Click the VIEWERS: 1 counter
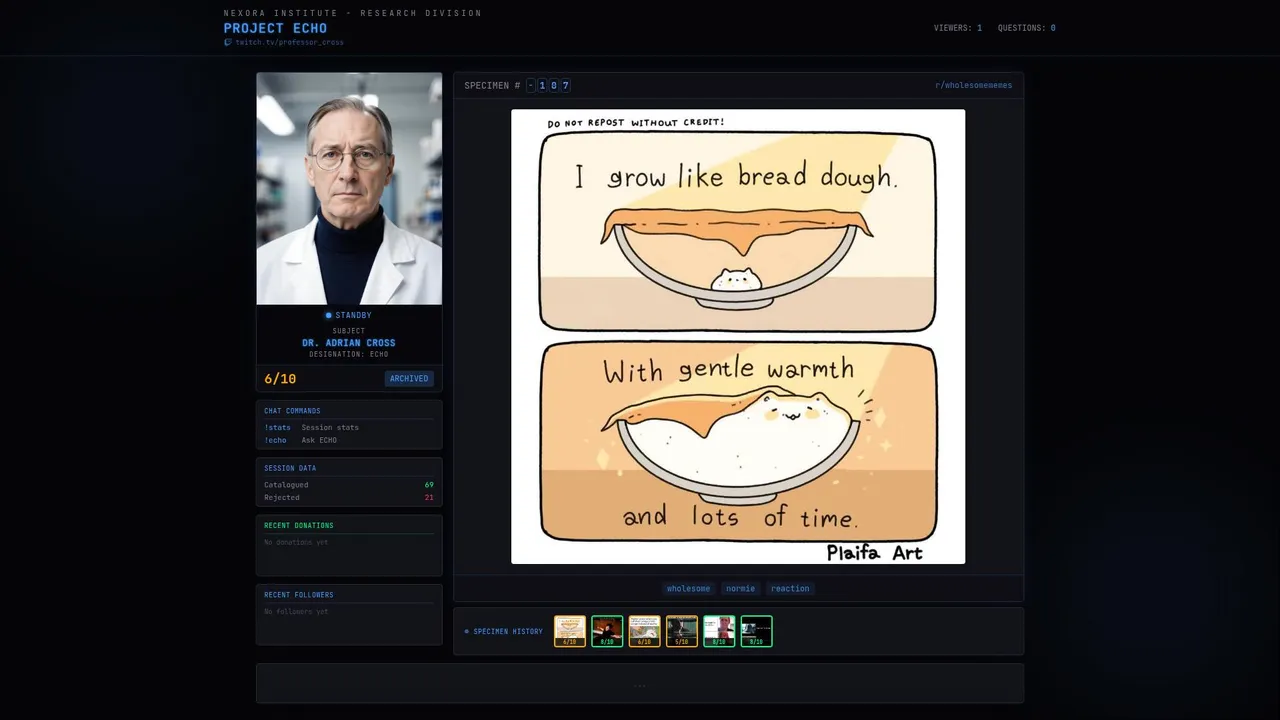The height and width of the screenshot is (720, 1280). pyautogui.click(x=958, y=28)
